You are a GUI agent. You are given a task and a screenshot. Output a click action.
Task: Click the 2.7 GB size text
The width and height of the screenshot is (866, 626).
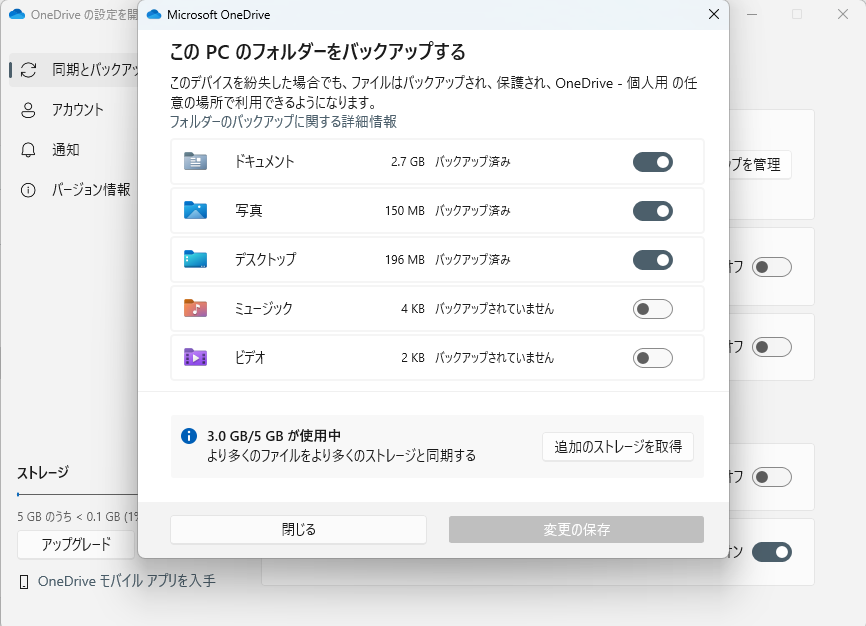tap(408, 162)
